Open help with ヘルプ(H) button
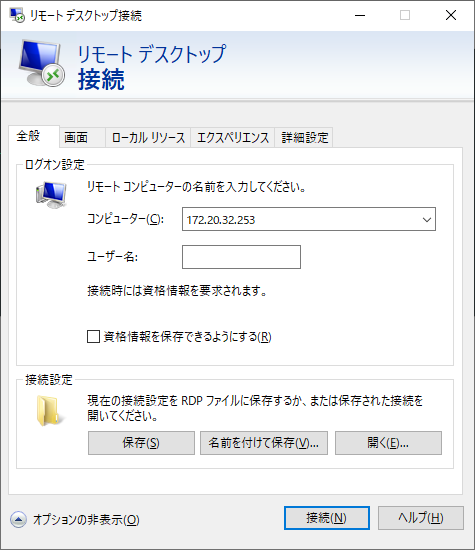Screen dimensions: 475x550 (x=421, y=518)
